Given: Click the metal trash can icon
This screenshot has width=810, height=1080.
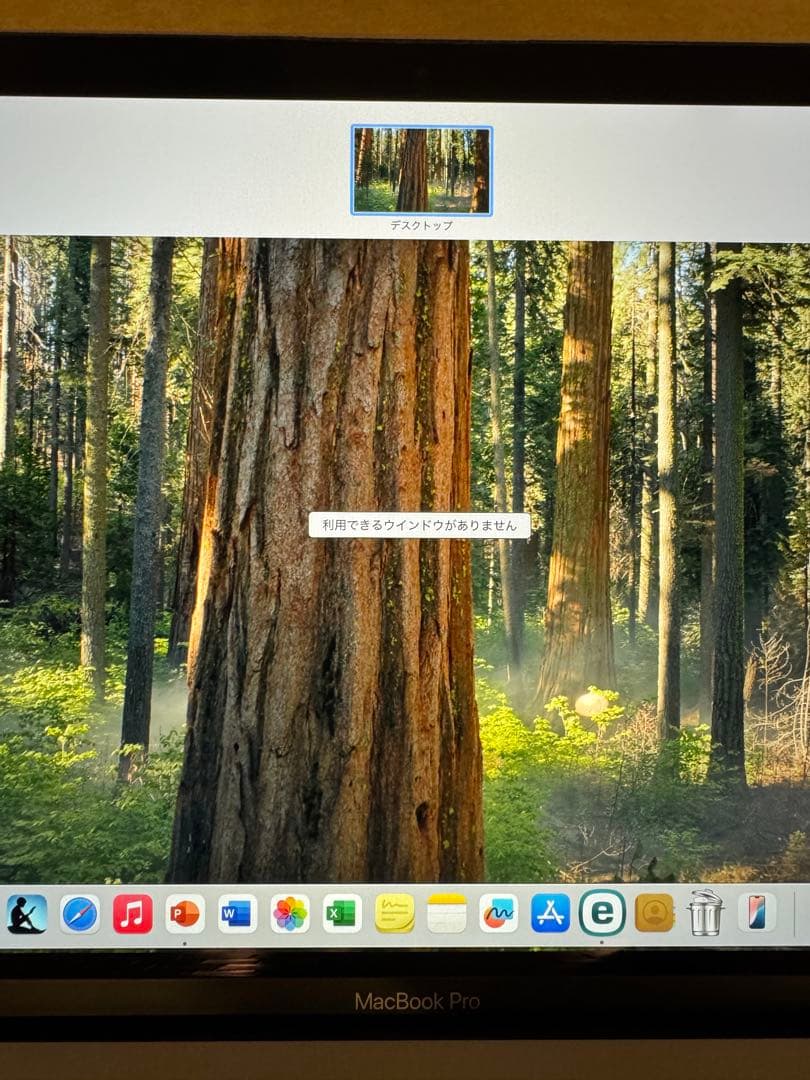Looking at the screenshot, I should (706, 912).
